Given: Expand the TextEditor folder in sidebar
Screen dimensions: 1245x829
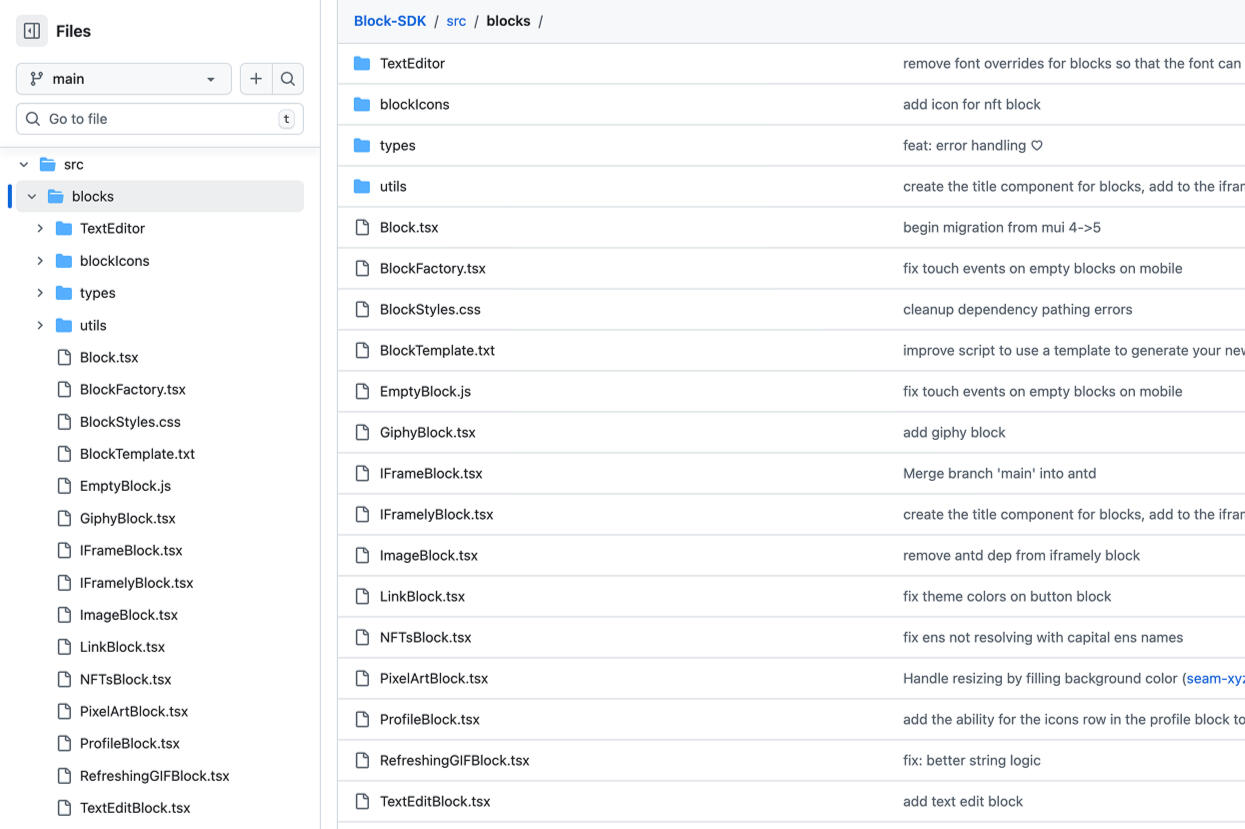Looking at the screenshot, I should pyautogui.click(x=40, y=228).
